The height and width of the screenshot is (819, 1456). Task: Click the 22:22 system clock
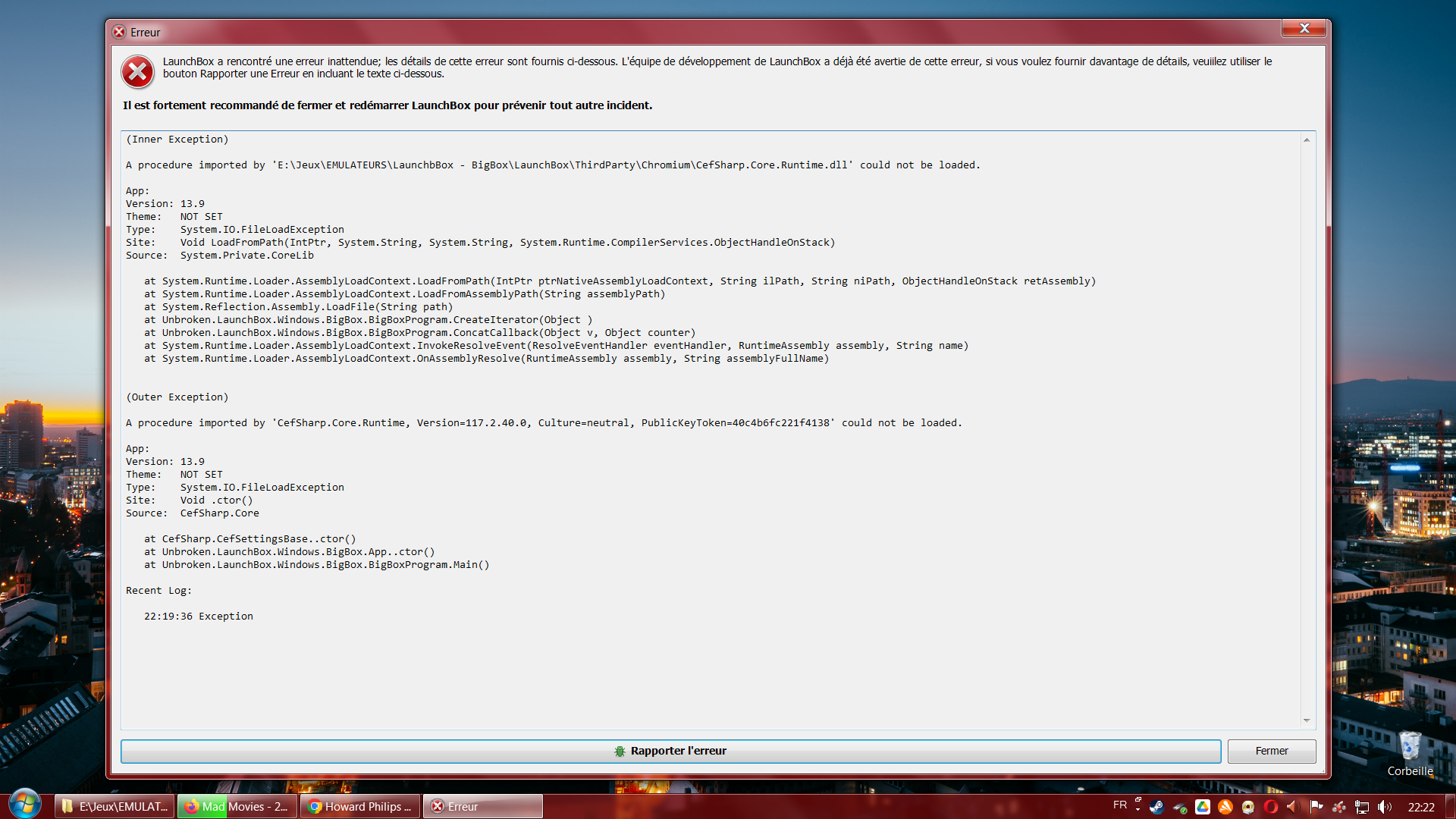tap(1421, 807)
